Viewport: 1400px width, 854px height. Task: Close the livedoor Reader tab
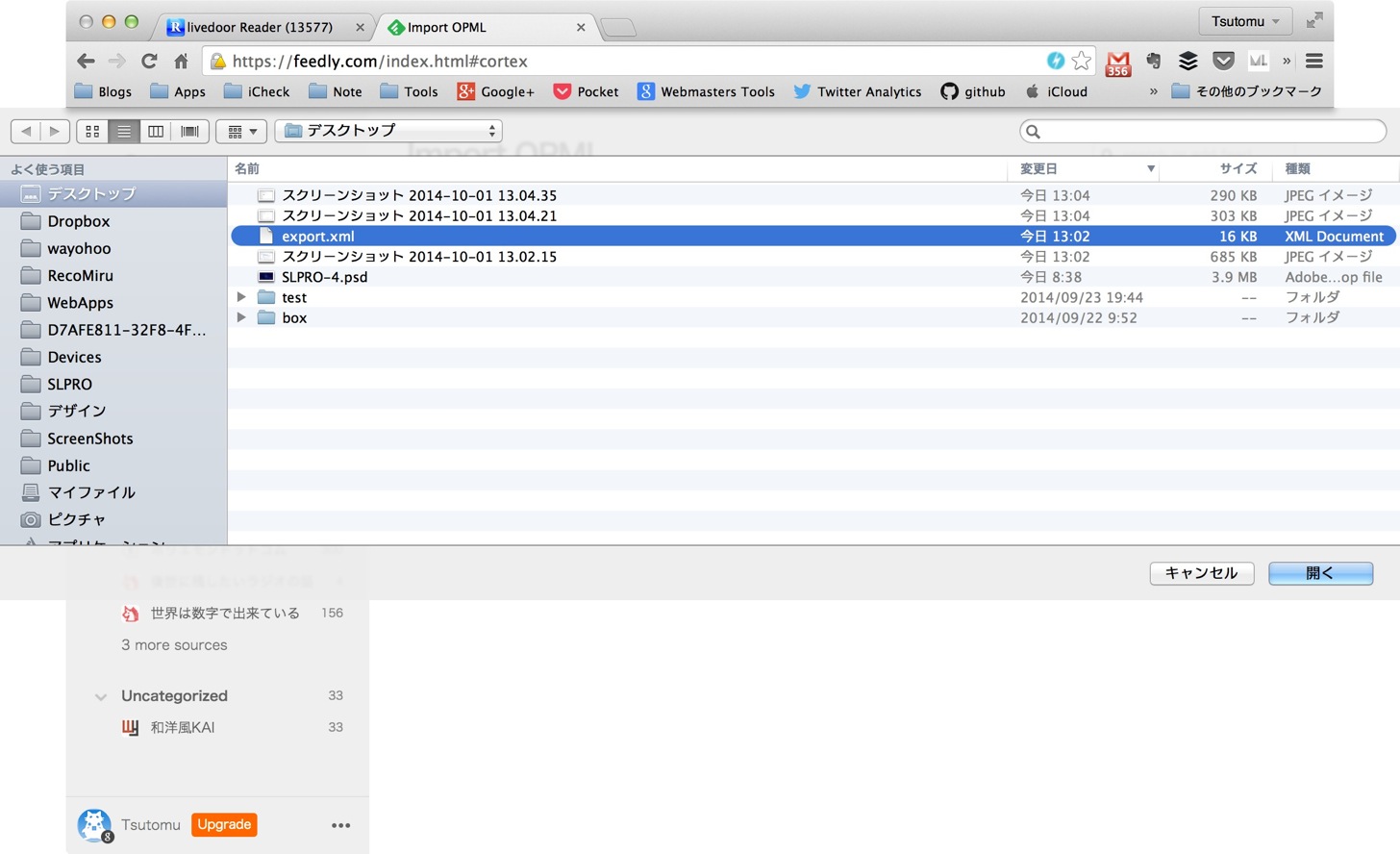click(x=360, y=27)
